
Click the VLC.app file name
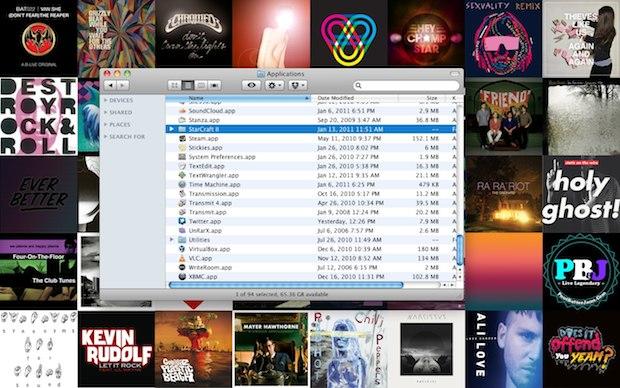pyautogui.click(x=200, y=258)
